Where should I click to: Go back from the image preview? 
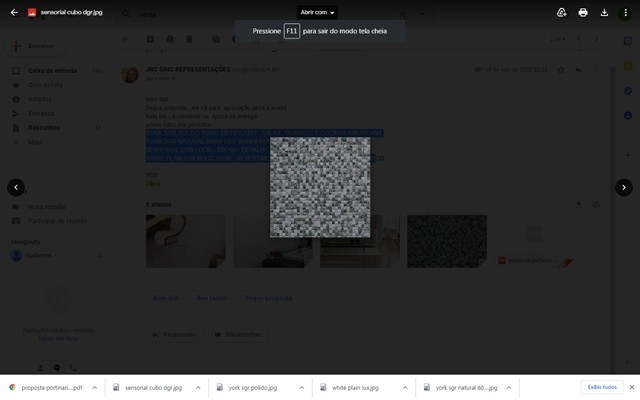(x=14, y=13)
